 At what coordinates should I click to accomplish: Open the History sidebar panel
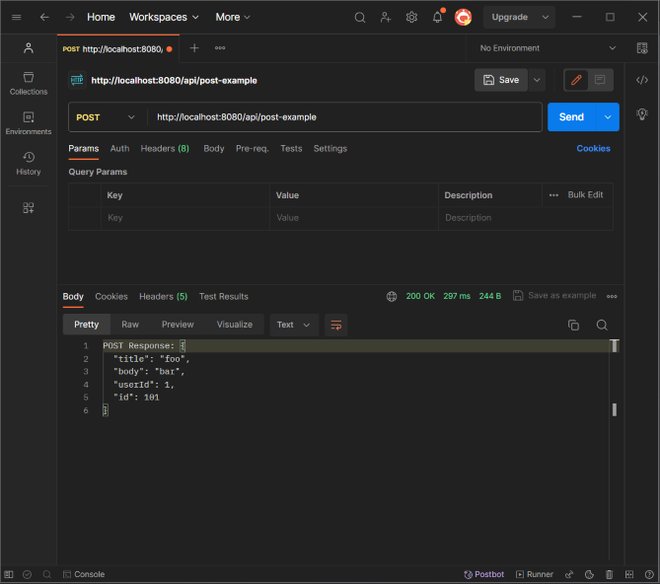[x=28, y=163]
